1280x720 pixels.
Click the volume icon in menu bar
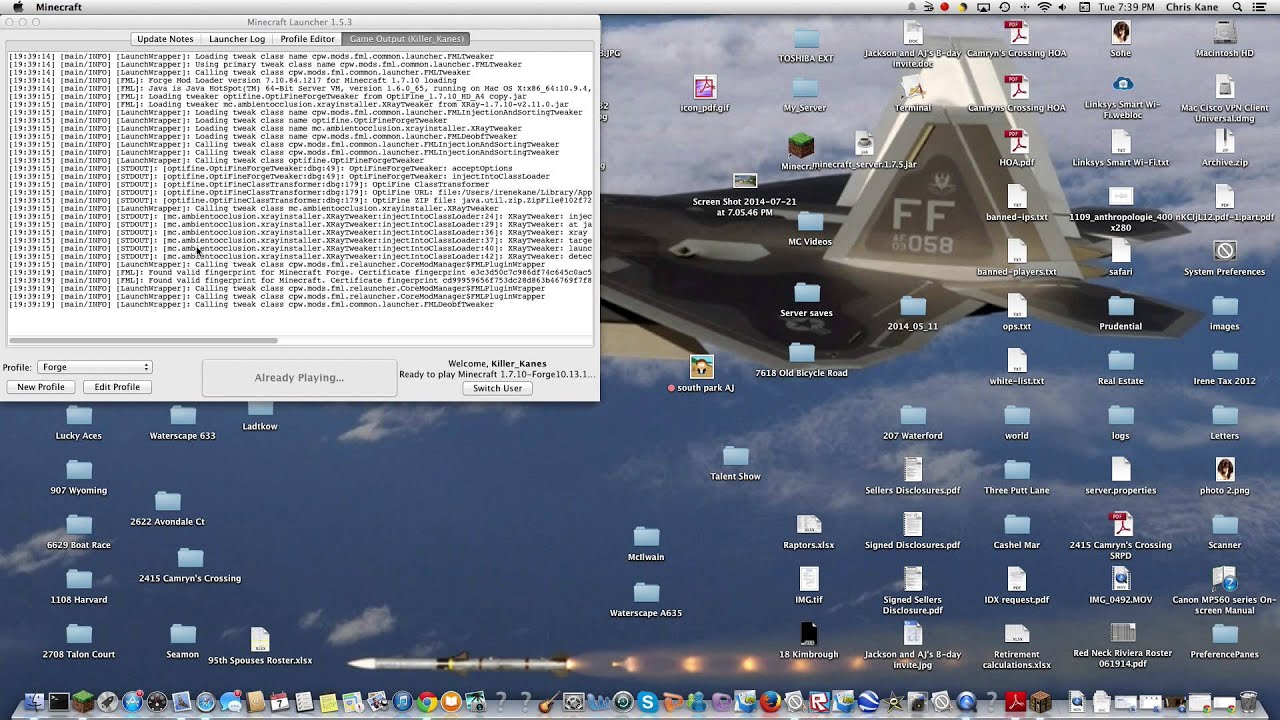coord(1063,7)
